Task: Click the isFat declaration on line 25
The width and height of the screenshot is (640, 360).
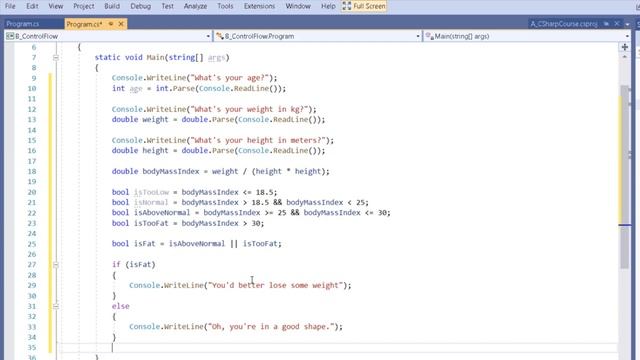Action: tap(144, 244)
